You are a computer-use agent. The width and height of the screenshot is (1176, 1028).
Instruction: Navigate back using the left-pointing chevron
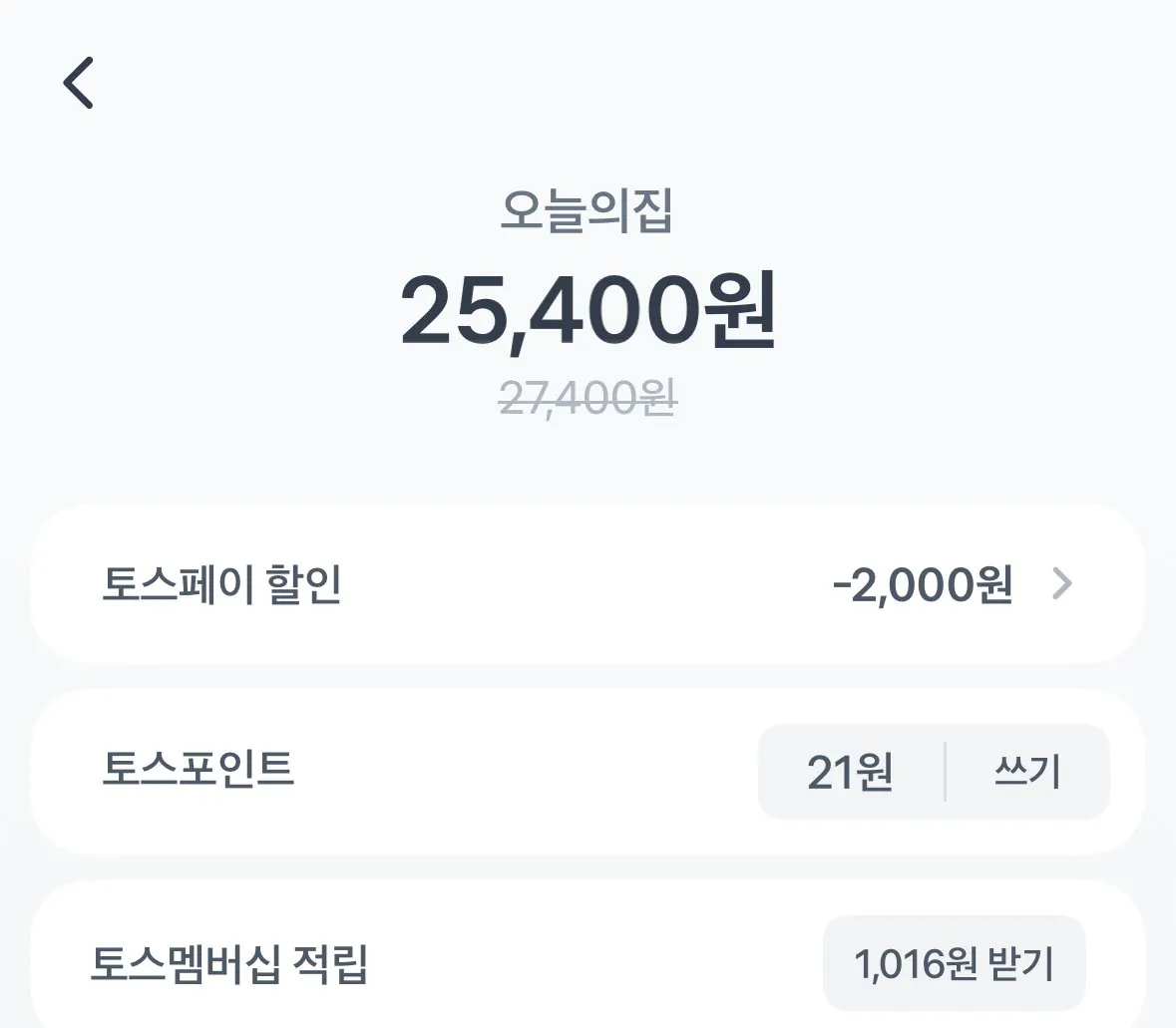tap(78, 82)
